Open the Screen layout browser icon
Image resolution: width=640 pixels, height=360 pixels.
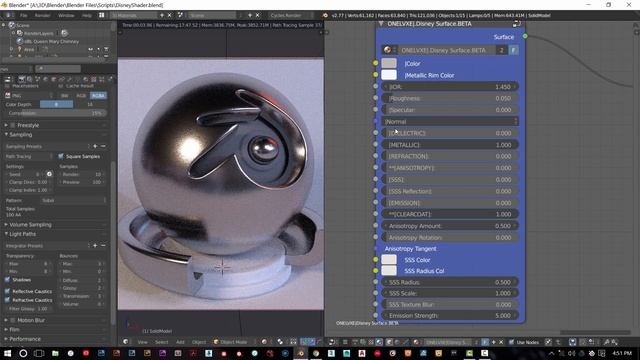click(102, 15)
